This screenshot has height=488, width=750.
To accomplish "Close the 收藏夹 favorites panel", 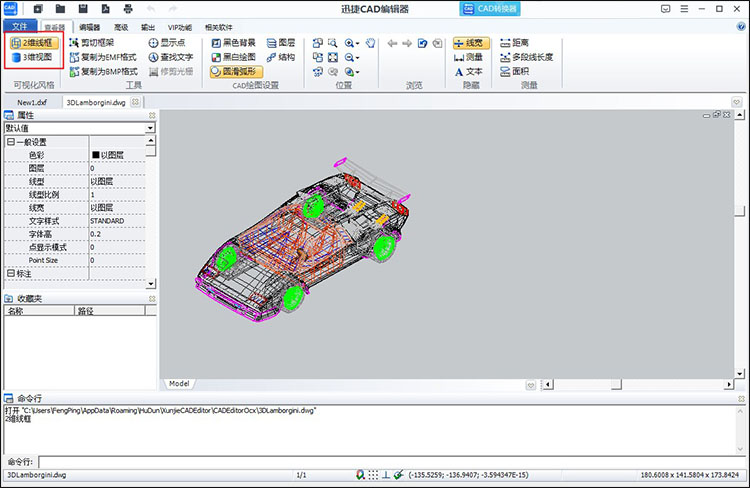I will [152, 299].
